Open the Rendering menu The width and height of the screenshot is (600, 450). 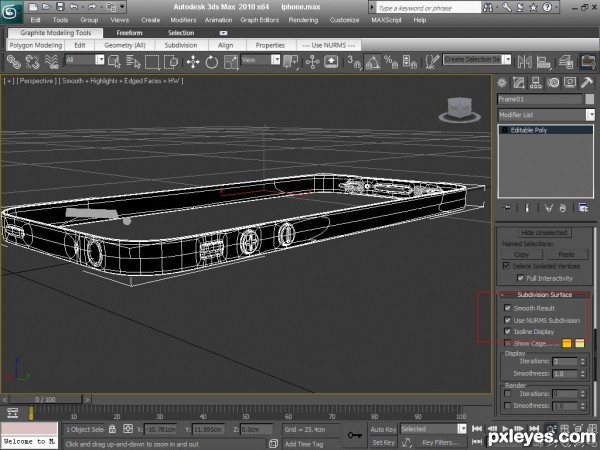click(303, 20)
